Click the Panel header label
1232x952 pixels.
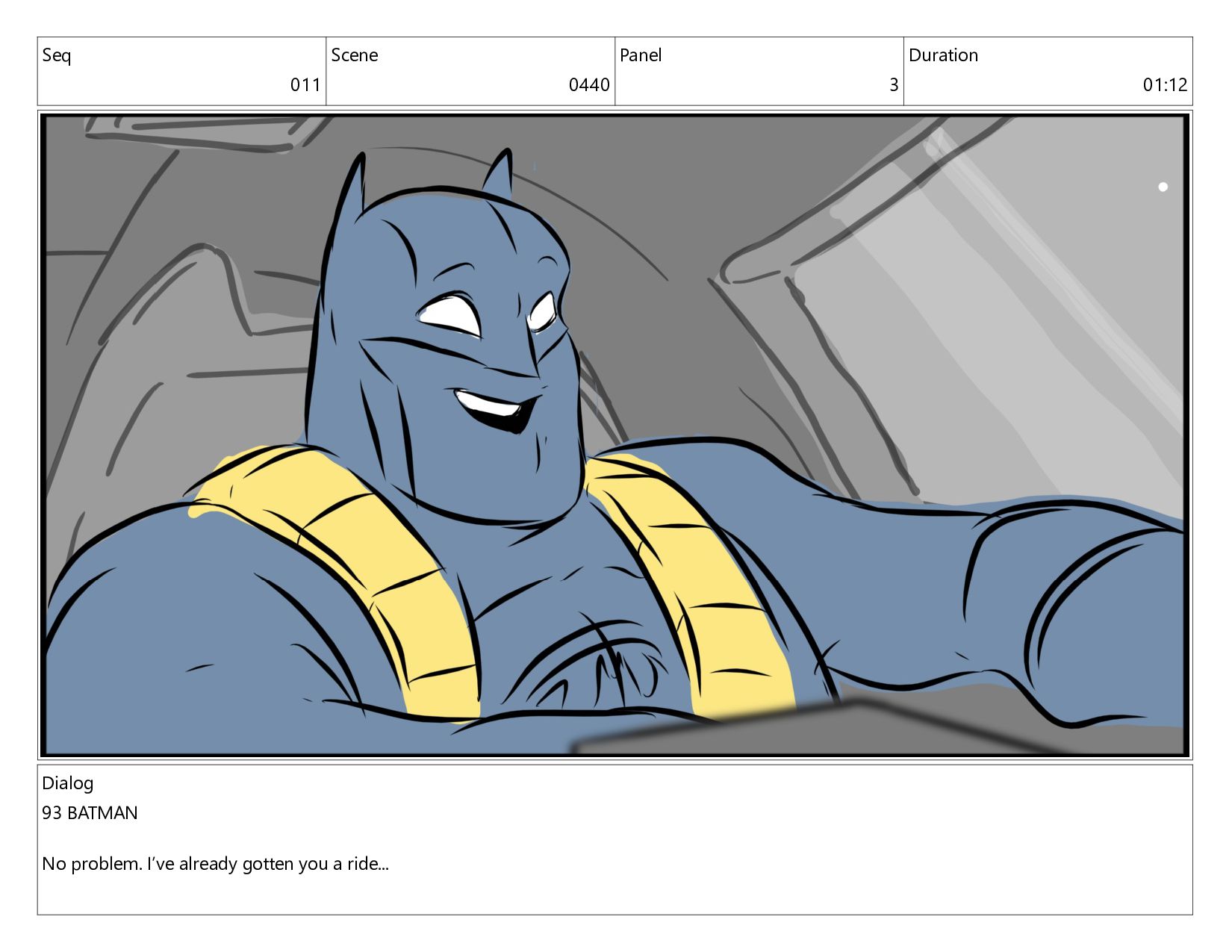(x=641, y=55)
